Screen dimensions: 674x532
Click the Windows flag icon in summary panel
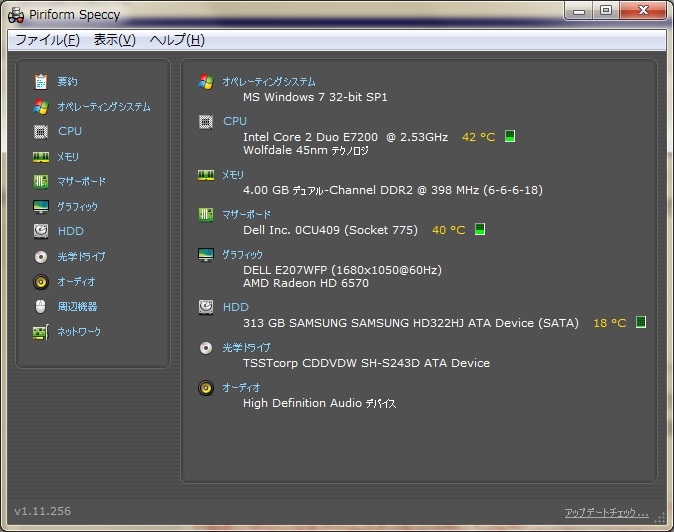206,82
